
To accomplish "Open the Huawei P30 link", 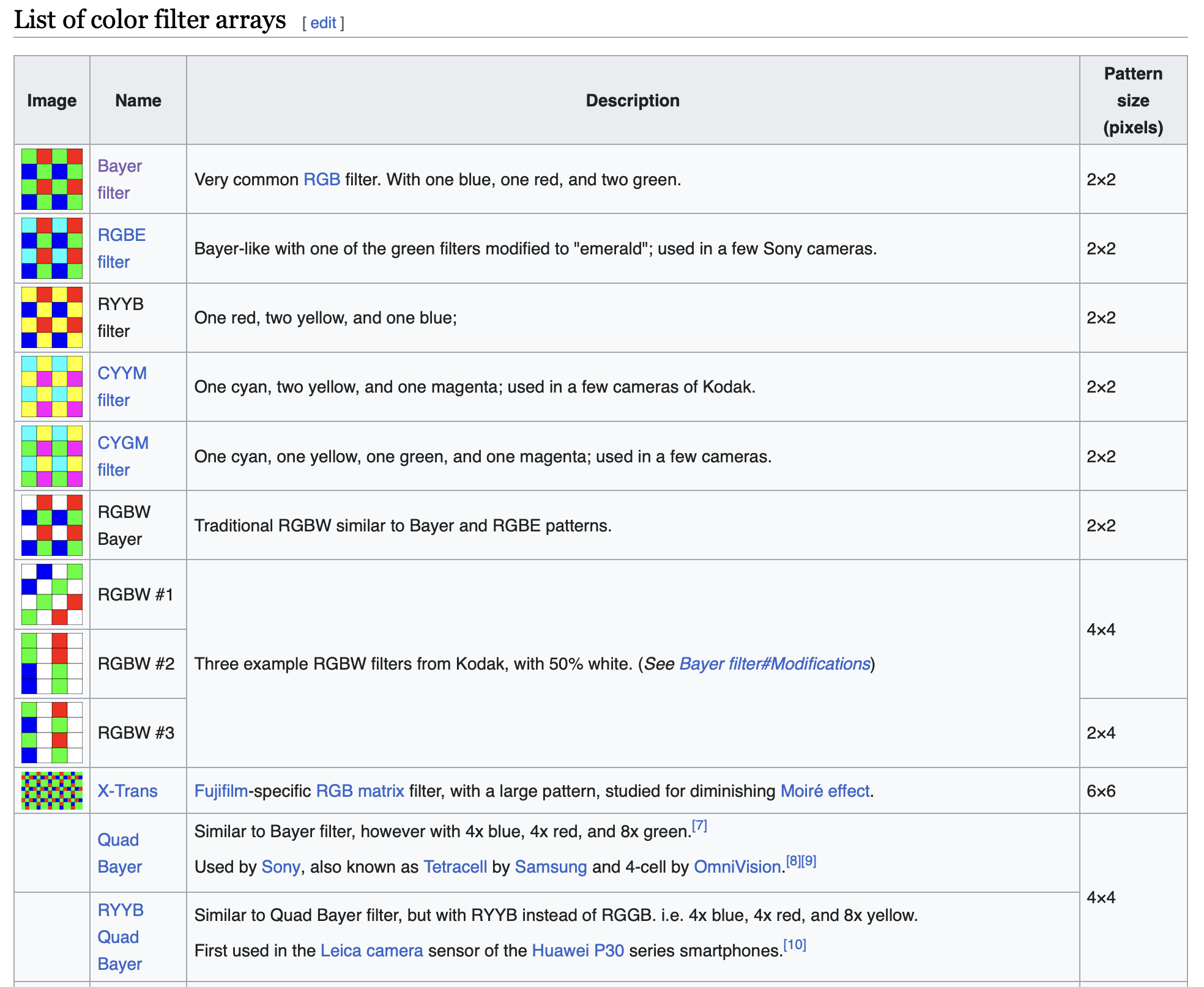I will point(578,951).
